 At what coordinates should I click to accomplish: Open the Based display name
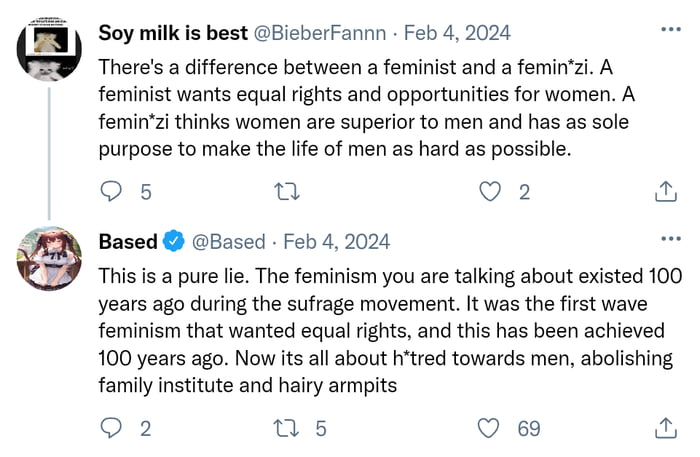click(128, 242)
